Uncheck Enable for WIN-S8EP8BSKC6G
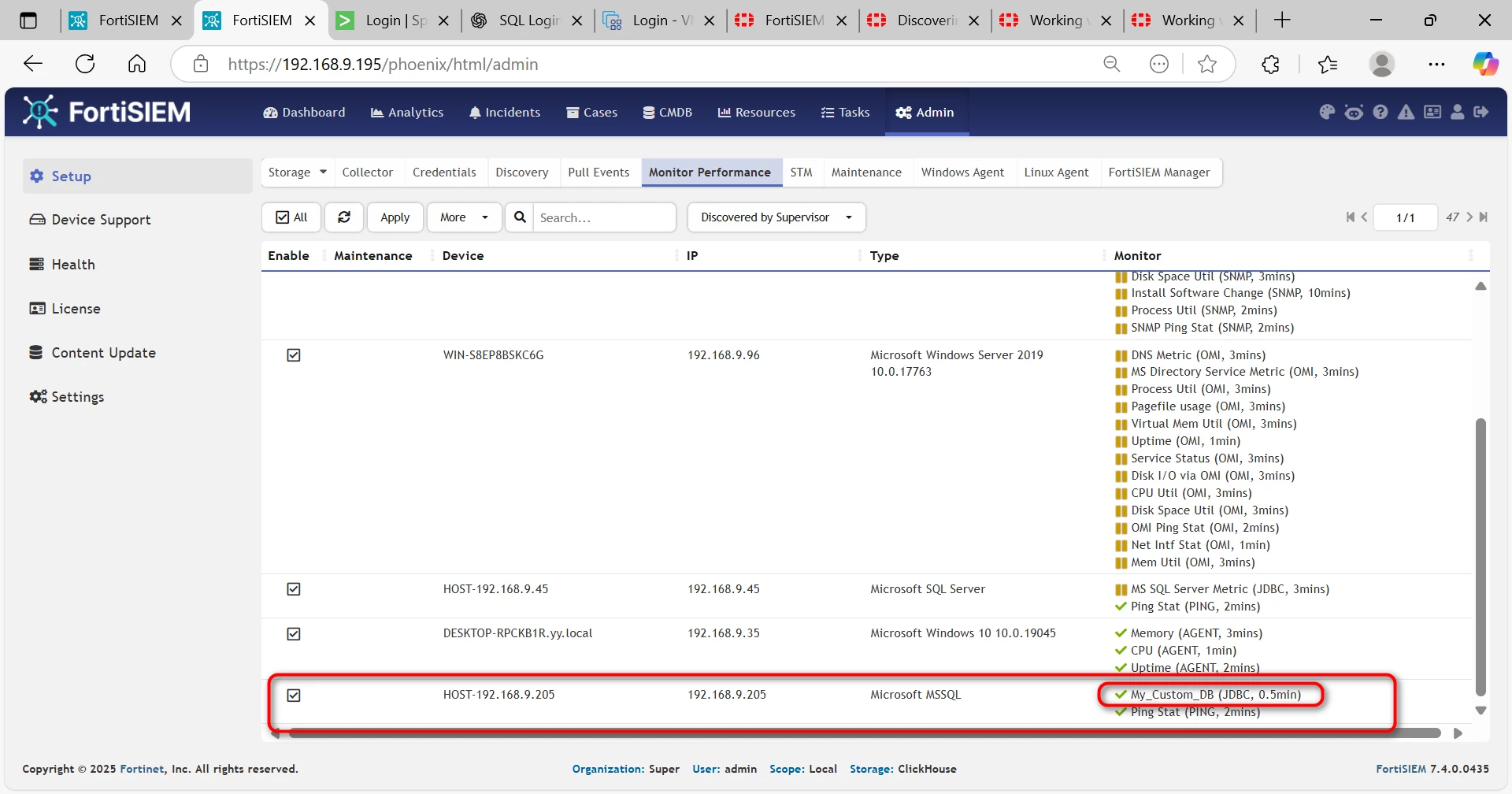This screenshot has height=794, width=1512. 294,355
